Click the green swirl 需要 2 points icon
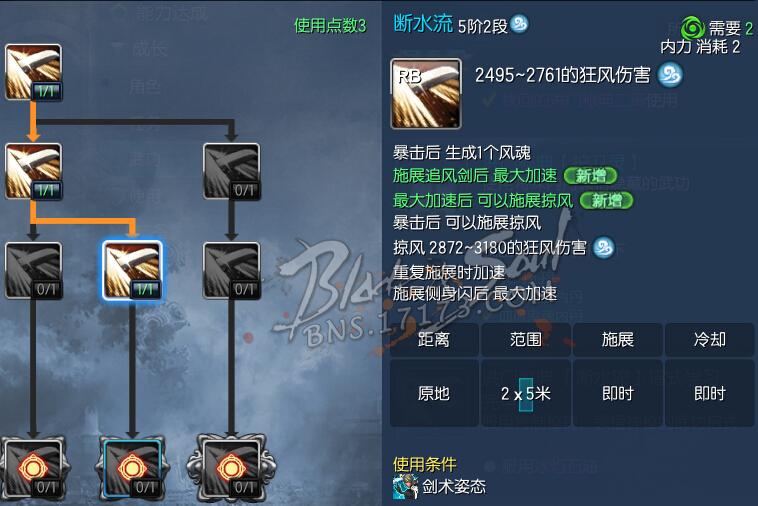 point(692,29)
